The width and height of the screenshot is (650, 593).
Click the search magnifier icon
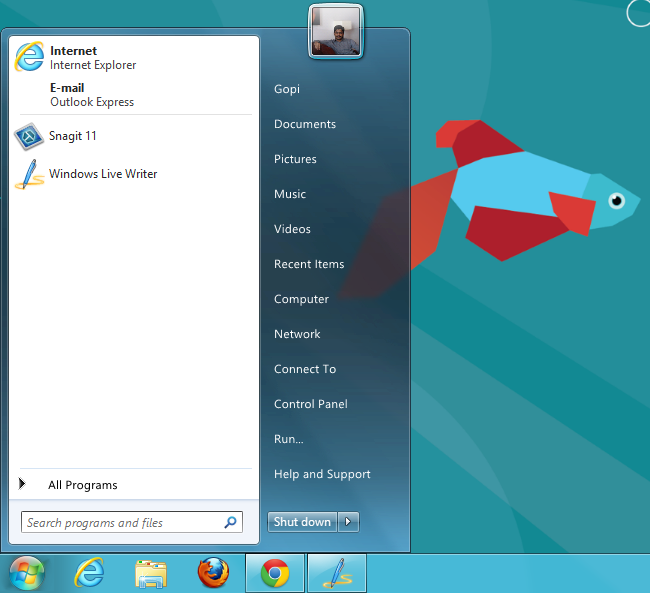[x=230, y=522]
